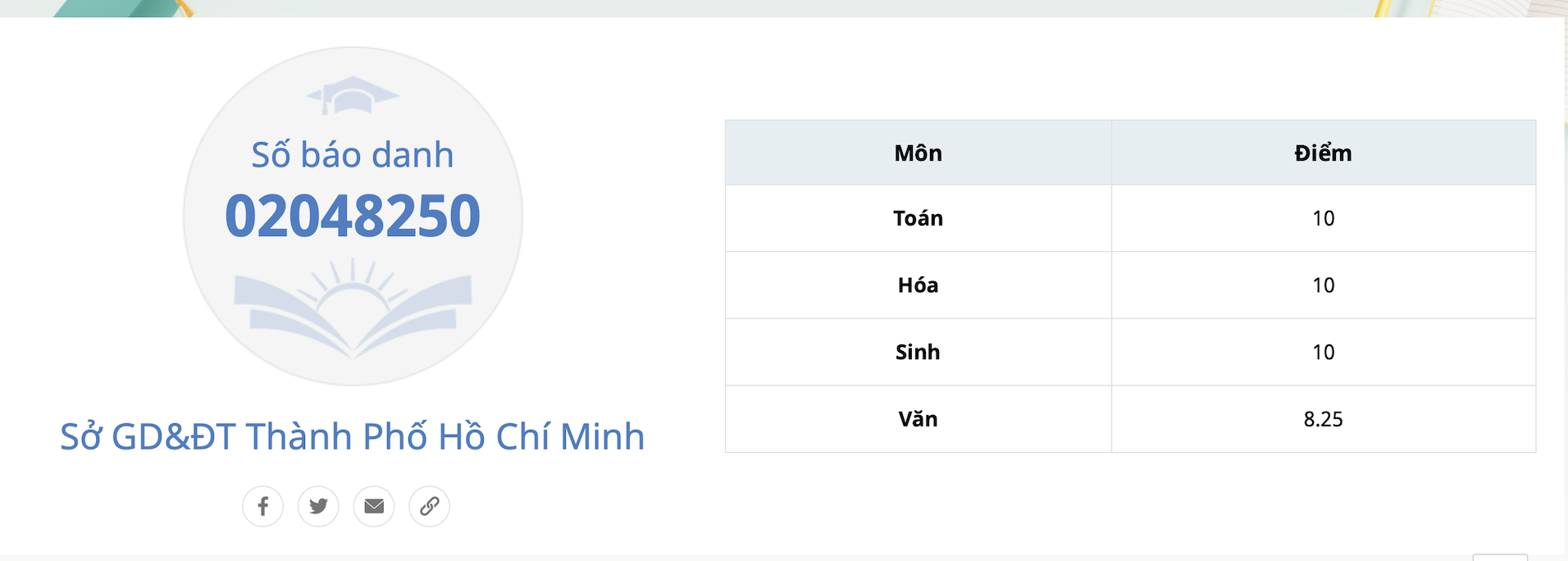Screen dimensions: 1568x561
Task: Copy link with chain icon
Action: tap(430, 506)
